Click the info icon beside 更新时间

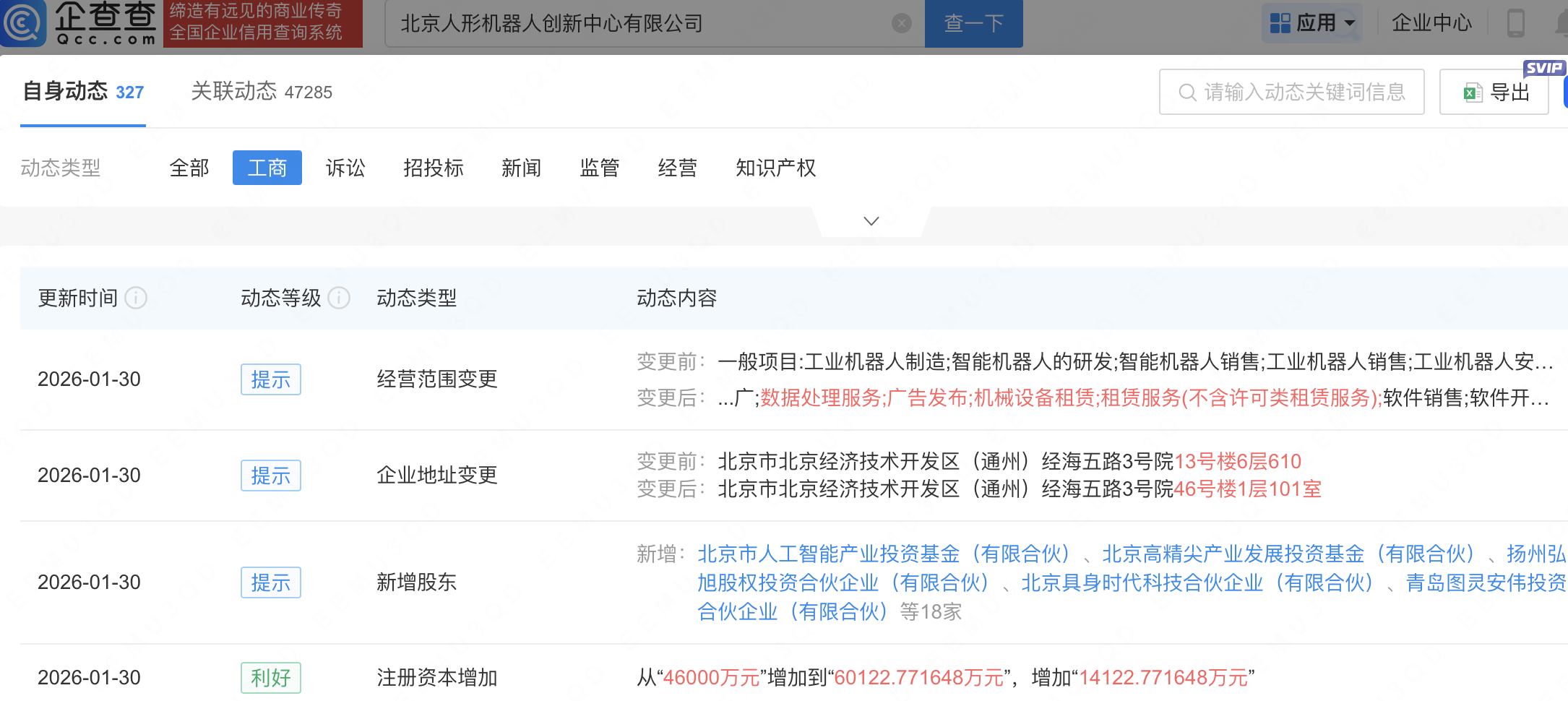[136, 298]
